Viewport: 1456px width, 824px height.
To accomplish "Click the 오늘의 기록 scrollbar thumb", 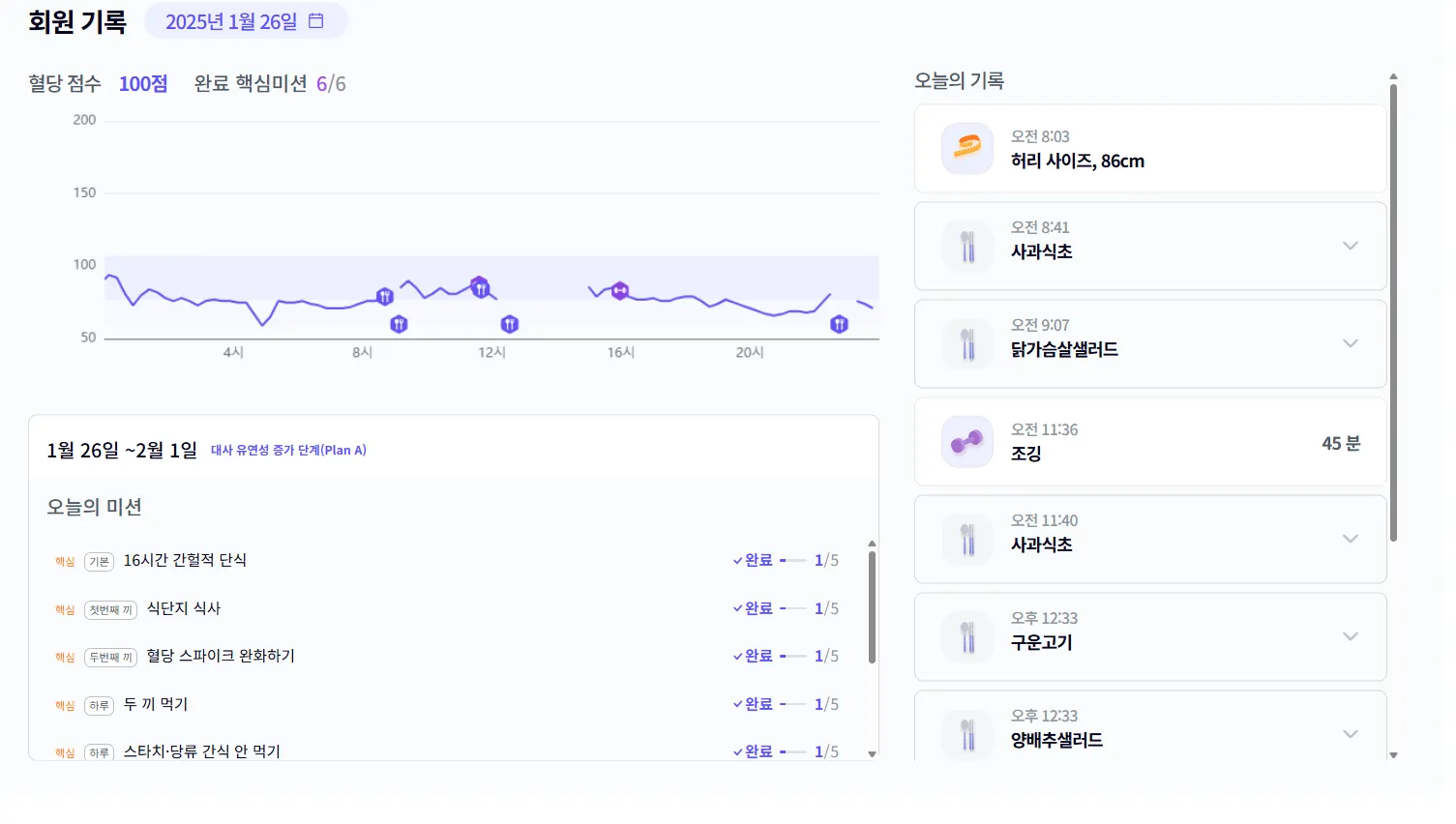I will (x=1393, y=312).
